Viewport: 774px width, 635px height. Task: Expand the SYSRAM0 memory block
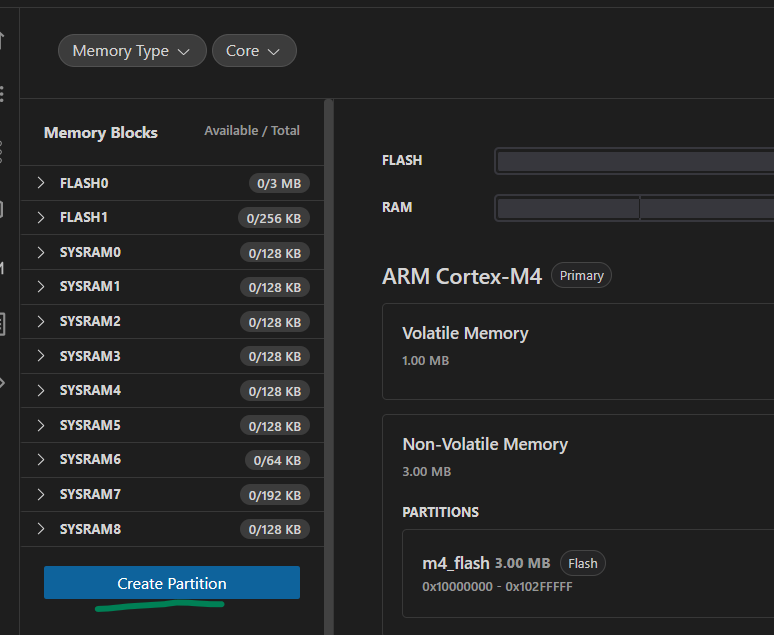[x=41, y=252]
